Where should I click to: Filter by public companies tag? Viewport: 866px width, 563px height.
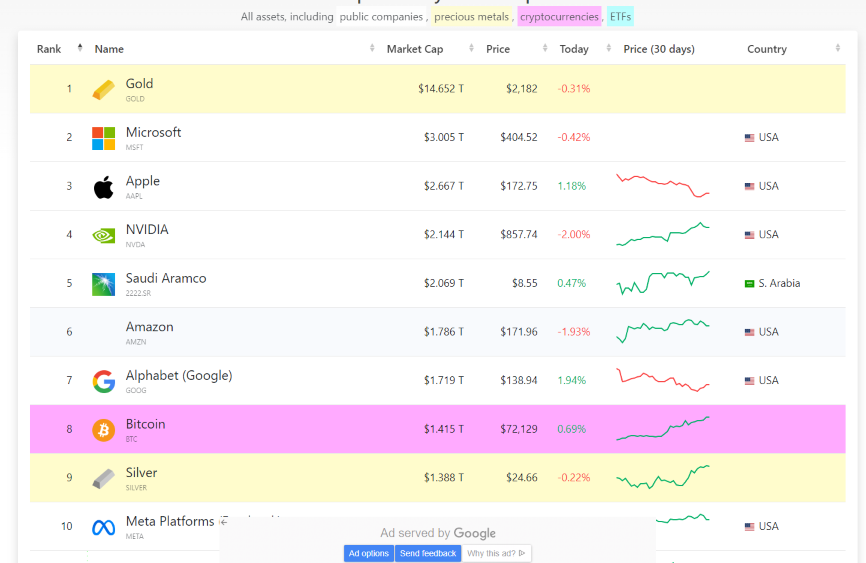point(381,17)
